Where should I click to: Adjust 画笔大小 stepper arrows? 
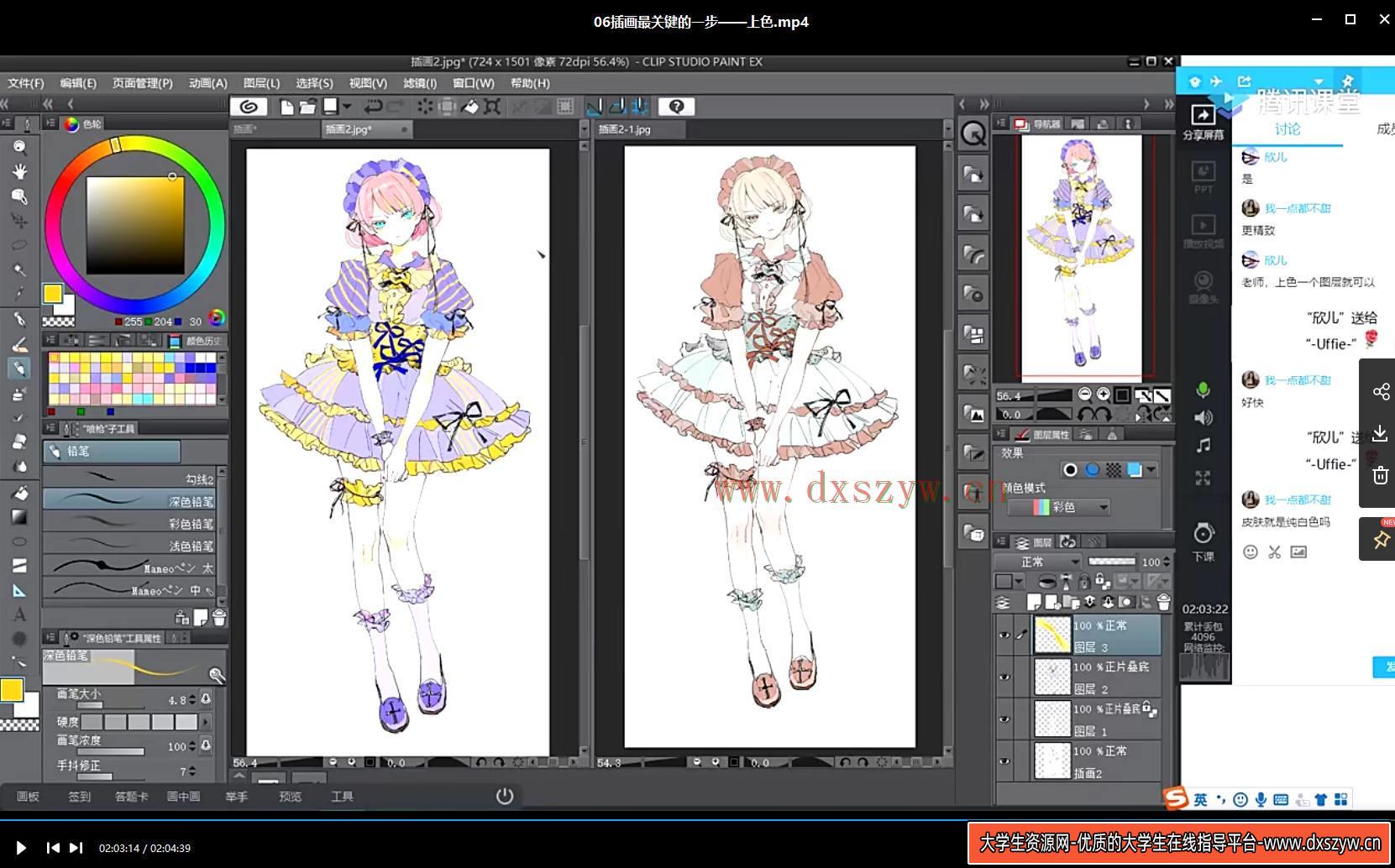tap(192, 699)
